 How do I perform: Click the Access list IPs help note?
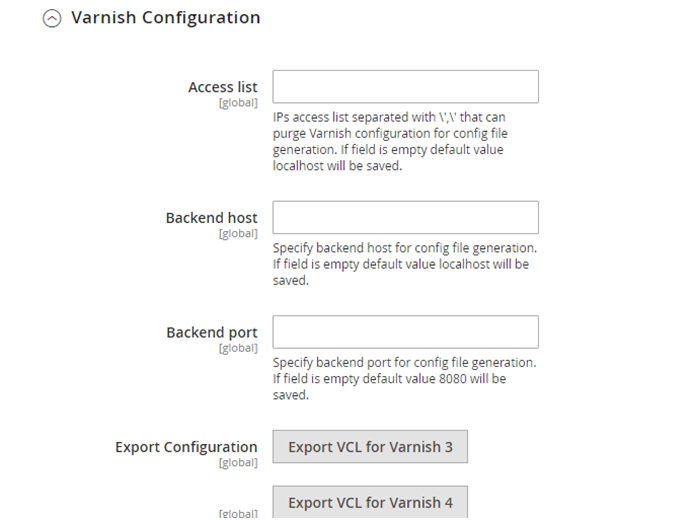(x=388, y=141)
